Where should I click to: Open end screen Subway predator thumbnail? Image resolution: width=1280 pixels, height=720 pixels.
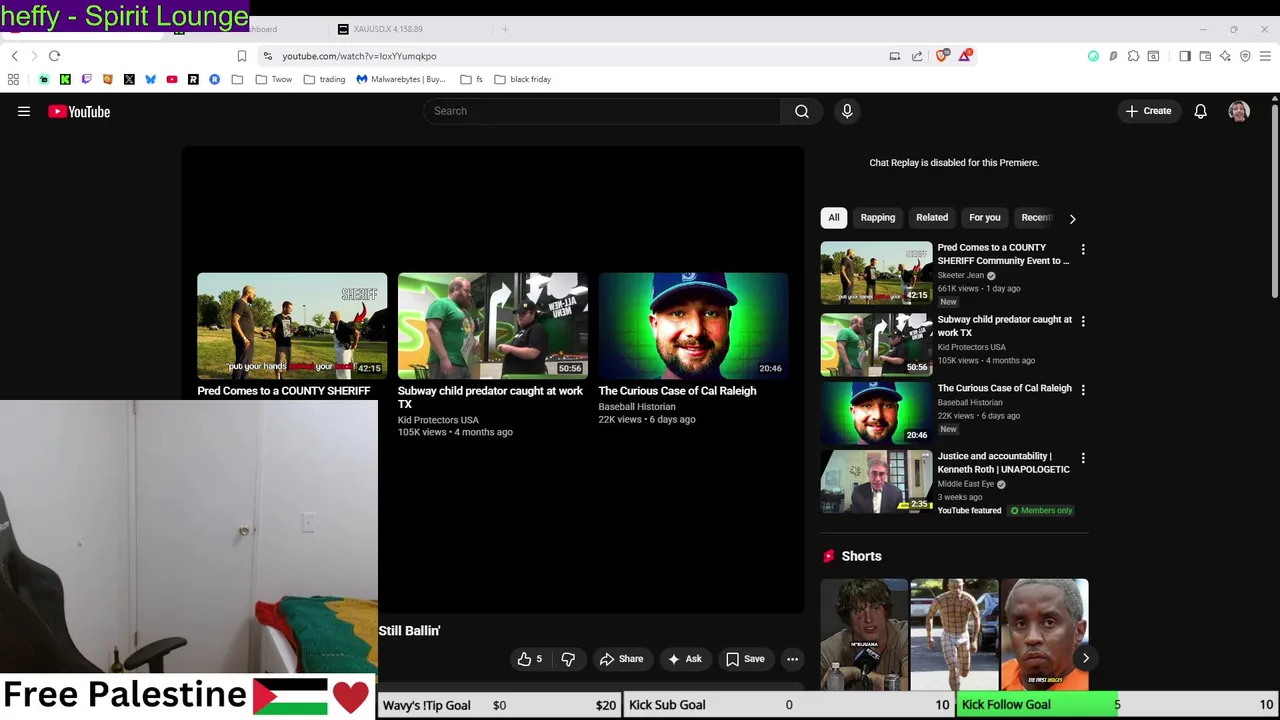(x=492, y=325)
